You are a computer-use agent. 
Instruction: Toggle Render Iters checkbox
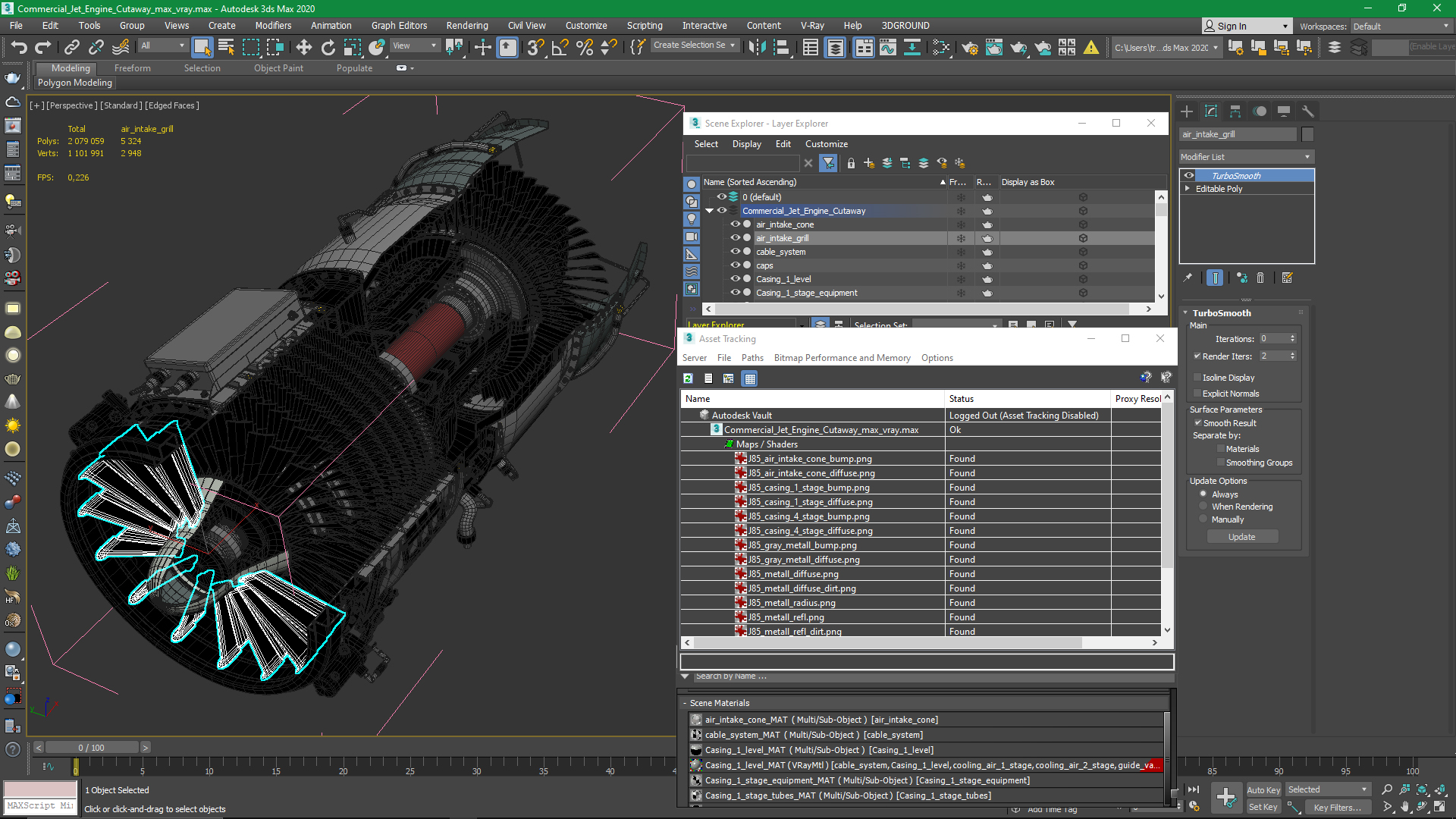1197,356
